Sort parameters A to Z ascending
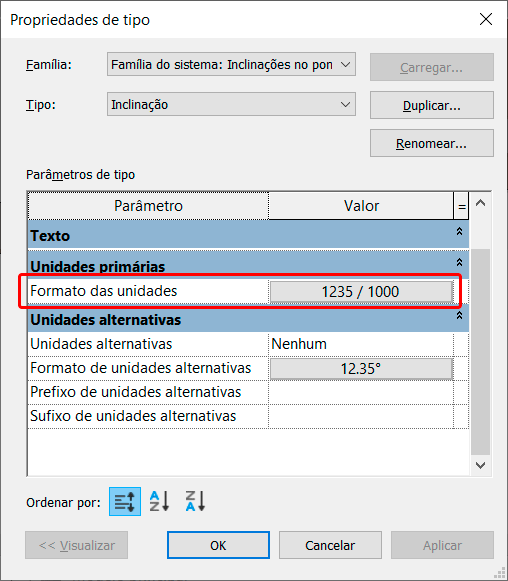Viewport: 508px width, 581px height. (160, 501)
